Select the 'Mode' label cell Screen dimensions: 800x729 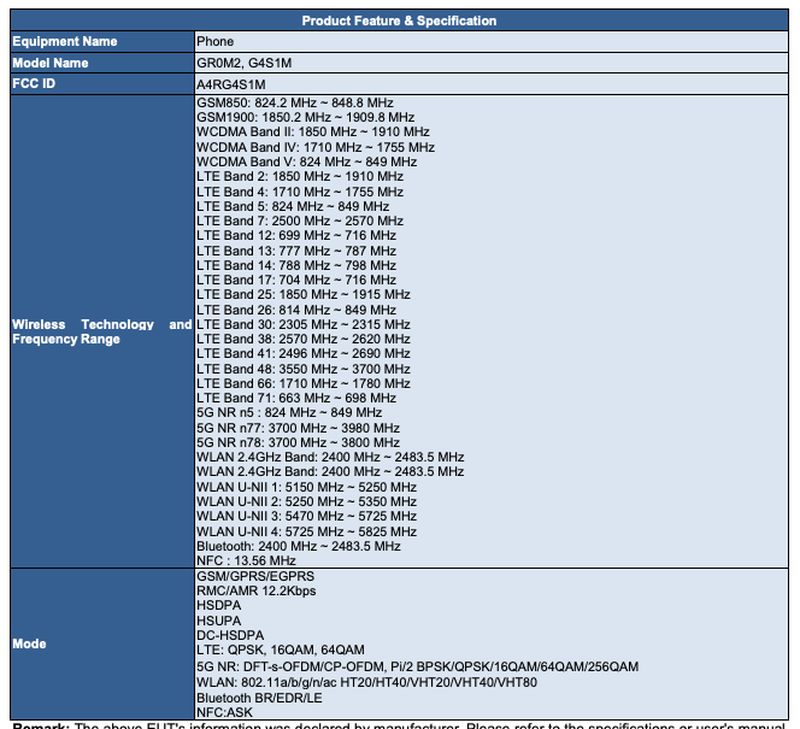point(102,644)
